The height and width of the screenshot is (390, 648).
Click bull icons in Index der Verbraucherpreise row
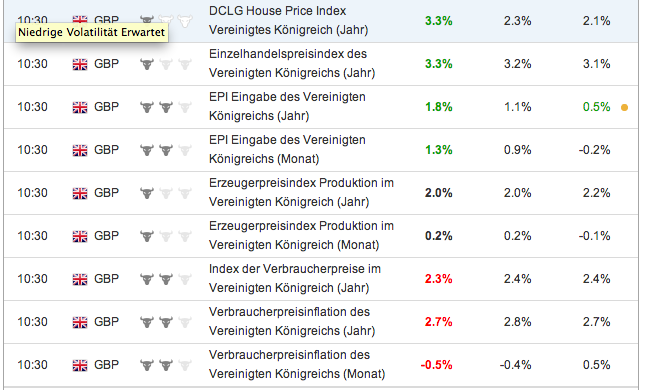(x=166, y=279)
